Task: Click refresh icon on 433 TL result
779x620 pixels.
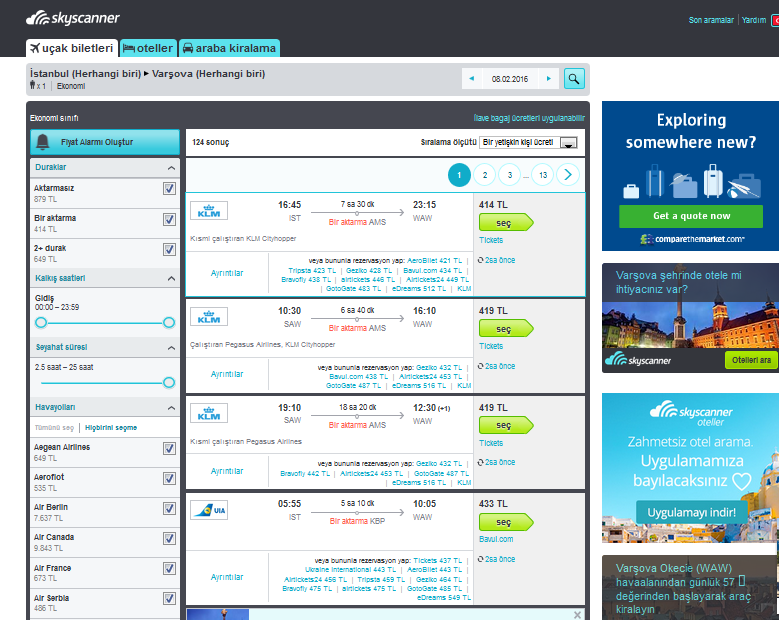Action: pyautogui.click(x=480, y=559)
